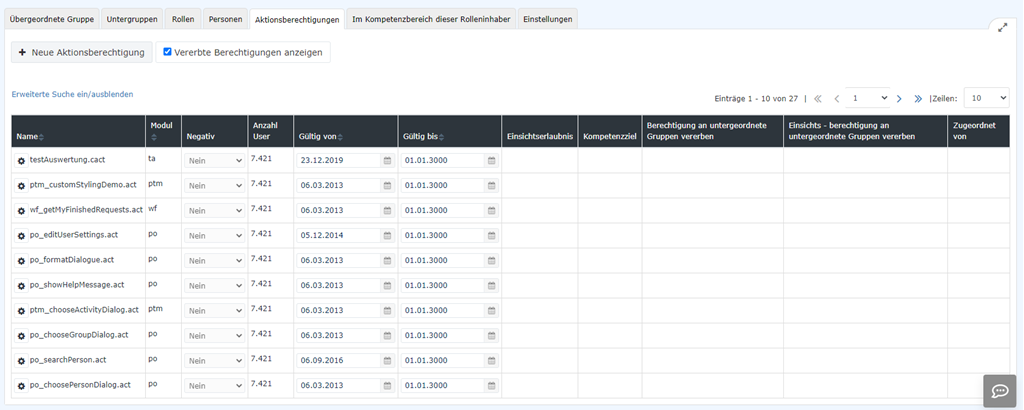Go to next page of entries
Viewport: 1024px width, 410px height.
[x=899, y=99]
